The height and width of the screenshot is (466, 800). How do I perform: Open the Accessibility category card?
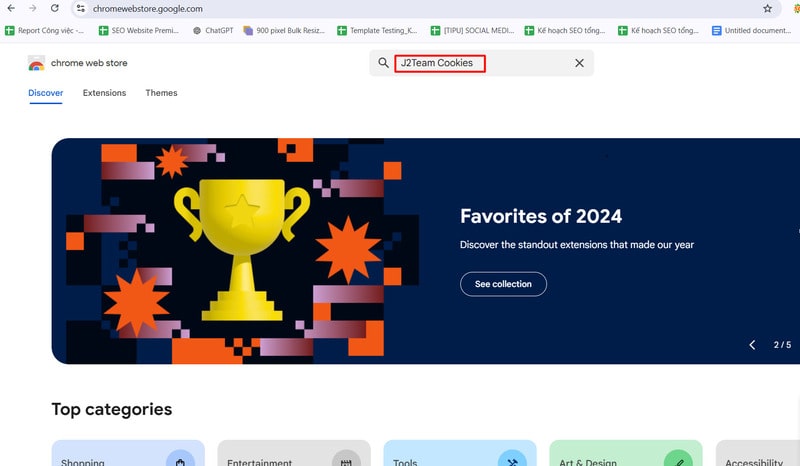(758, 453)
